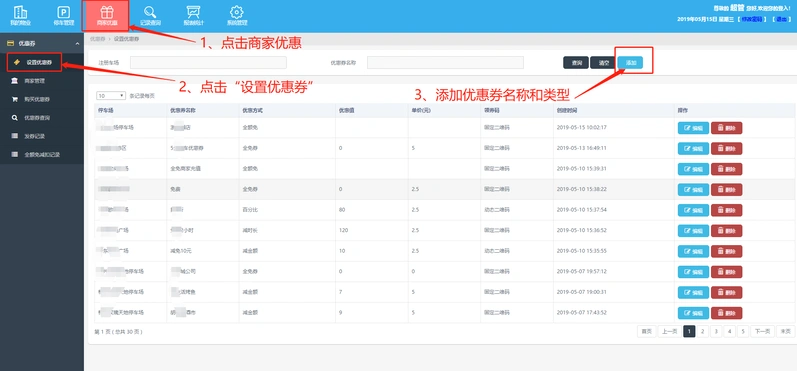Open the 报表统计 chart board icon
Viewport: 797px width, 371px height.
[193, 15]
